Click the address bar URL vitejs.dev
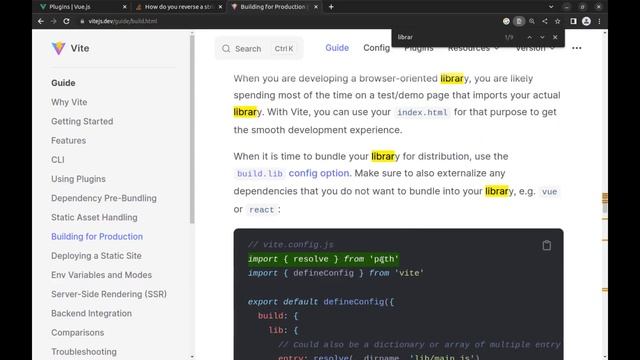The image size is (640, 360). (122, 21)
